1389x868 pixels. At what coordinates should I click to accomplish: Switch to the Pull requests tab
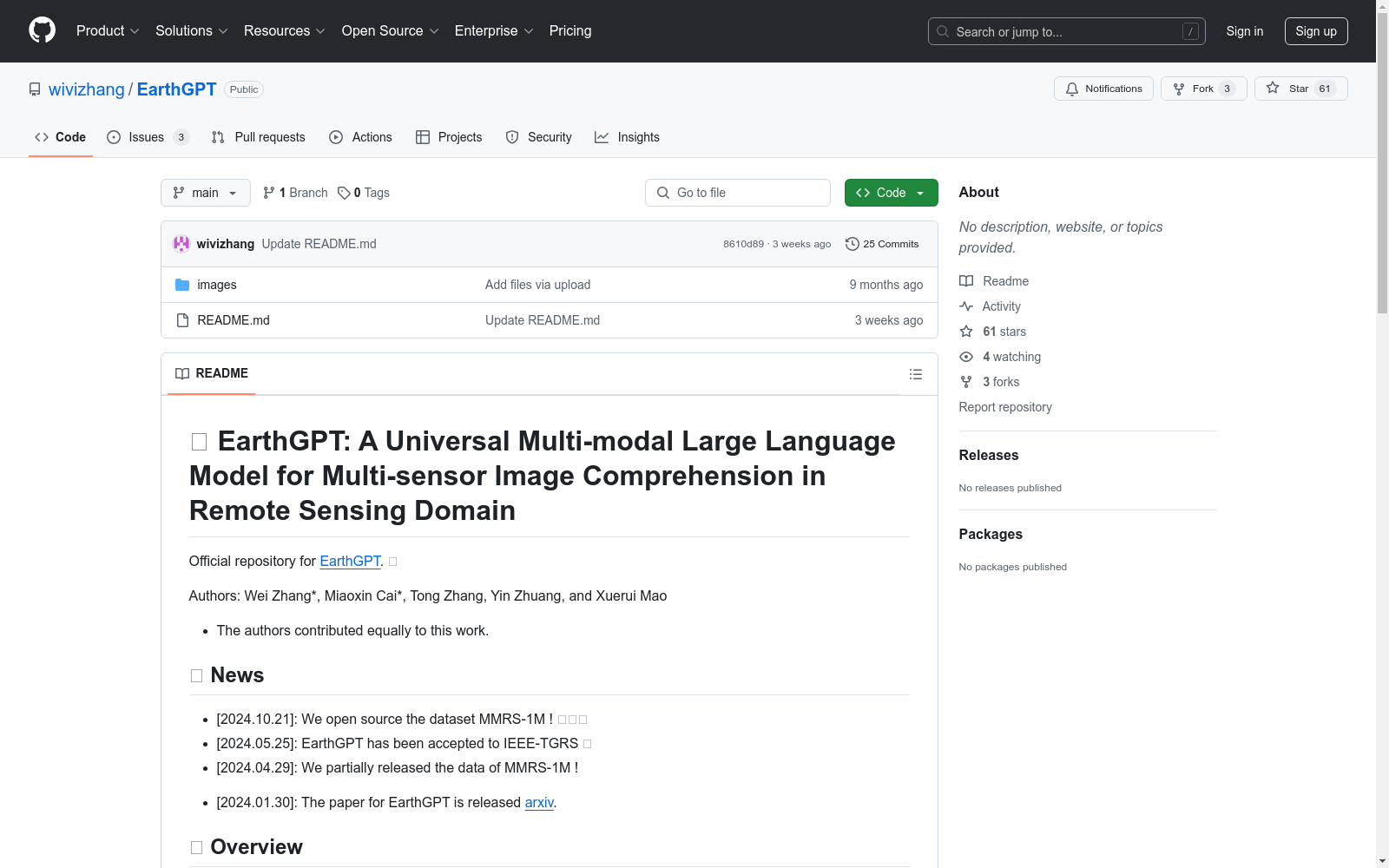pyautogui.click(x=259, y=137)
